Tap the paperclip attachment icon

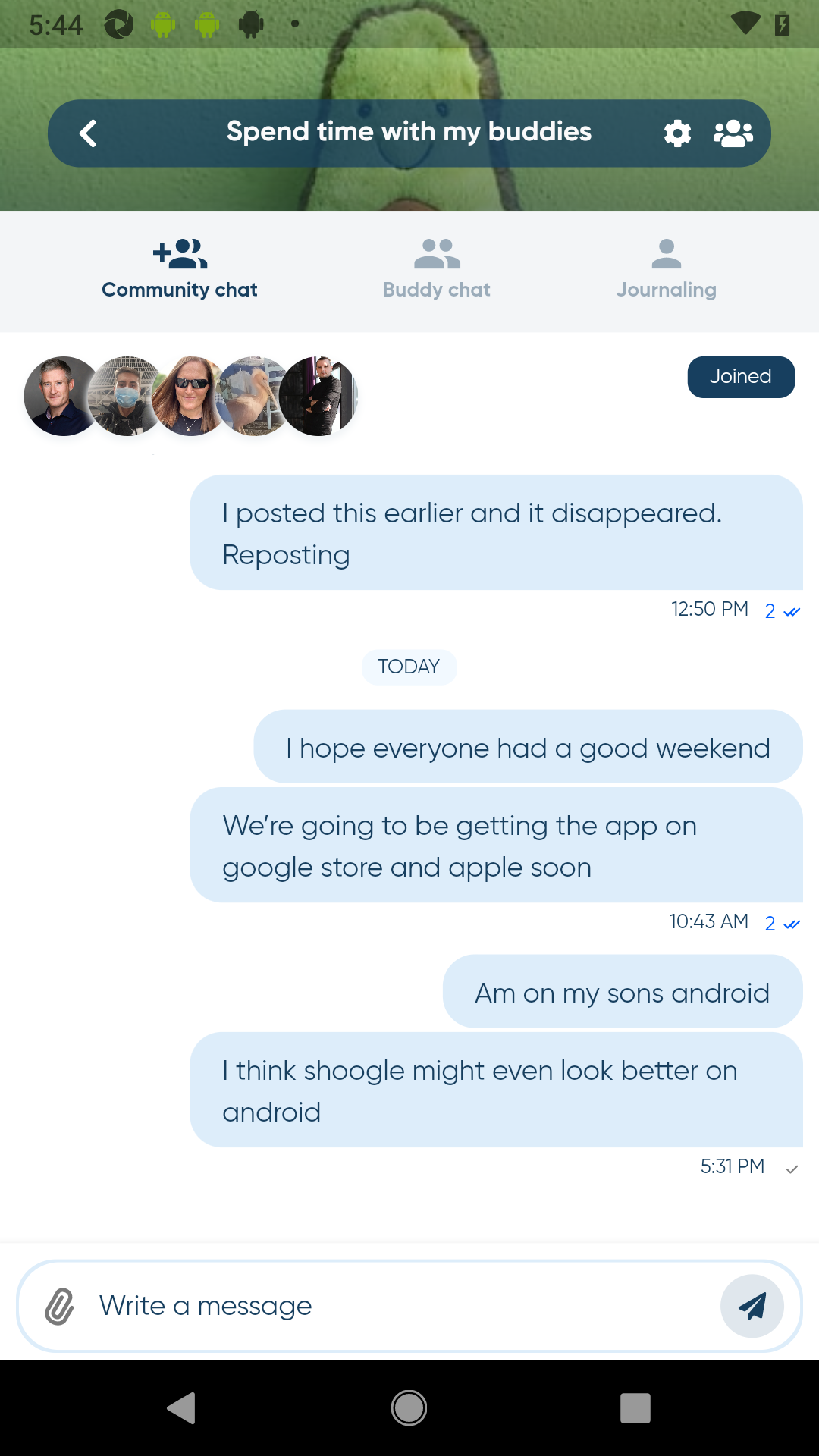59,1307
